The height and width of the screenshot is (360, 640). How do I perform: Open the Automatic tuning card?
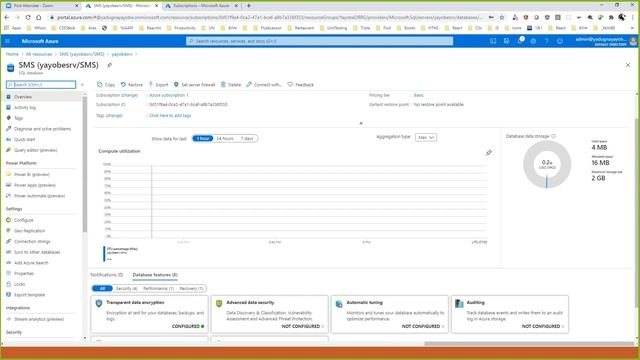tap(390, 314)
